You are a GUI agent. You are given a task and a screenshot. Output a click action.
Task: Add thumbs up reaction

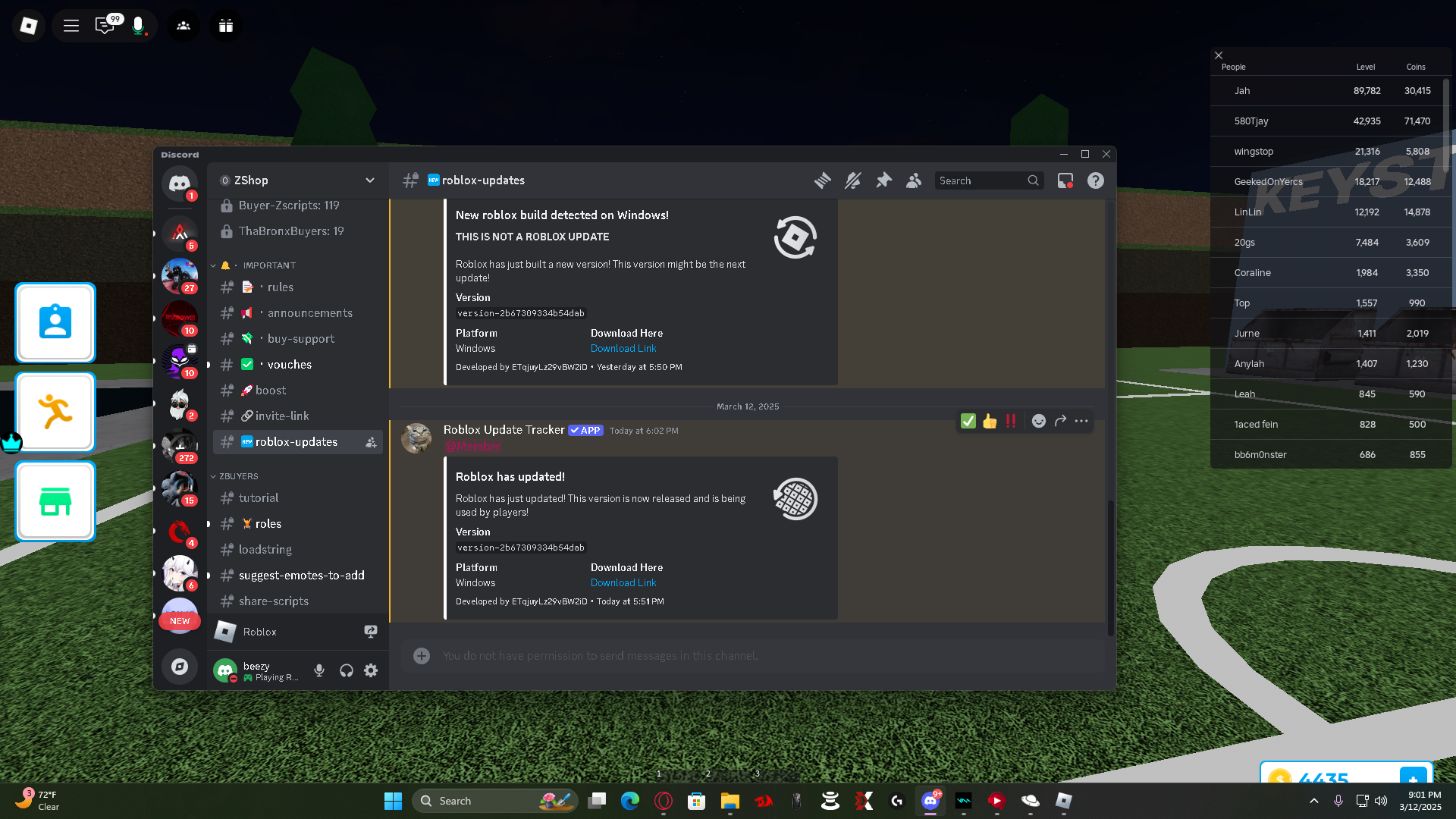click(990, 421)
